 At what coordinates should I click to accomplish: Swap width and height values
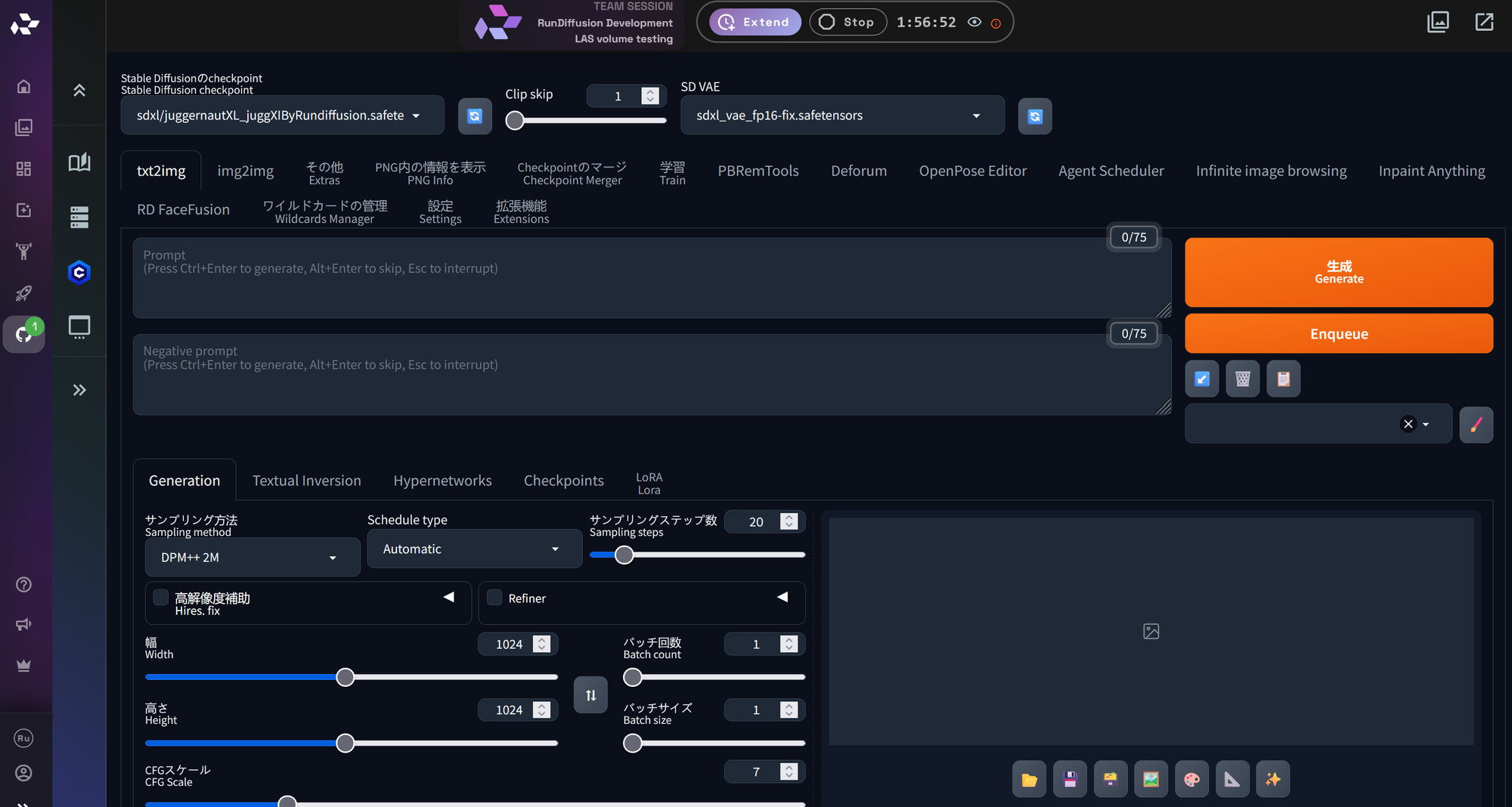click(x=590, y=695)
